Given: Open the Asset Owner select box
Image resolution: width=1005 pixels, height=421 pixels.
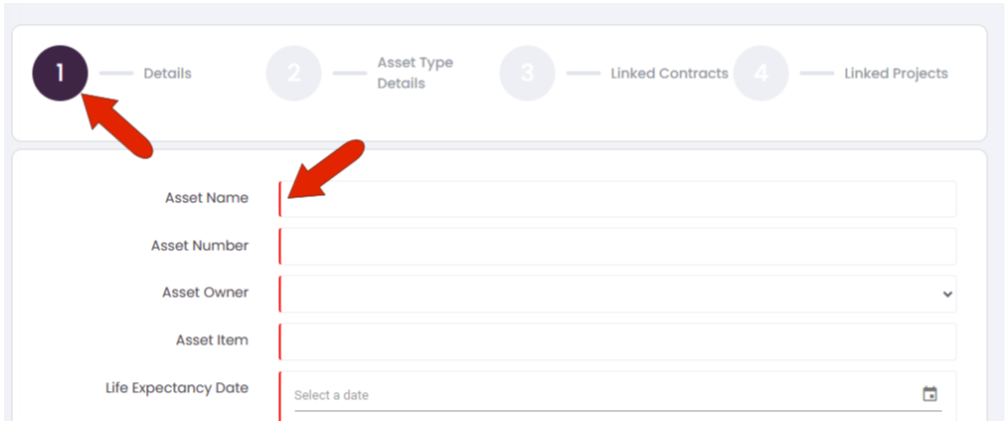Looking at the screenshot, I should coord(618,294).
